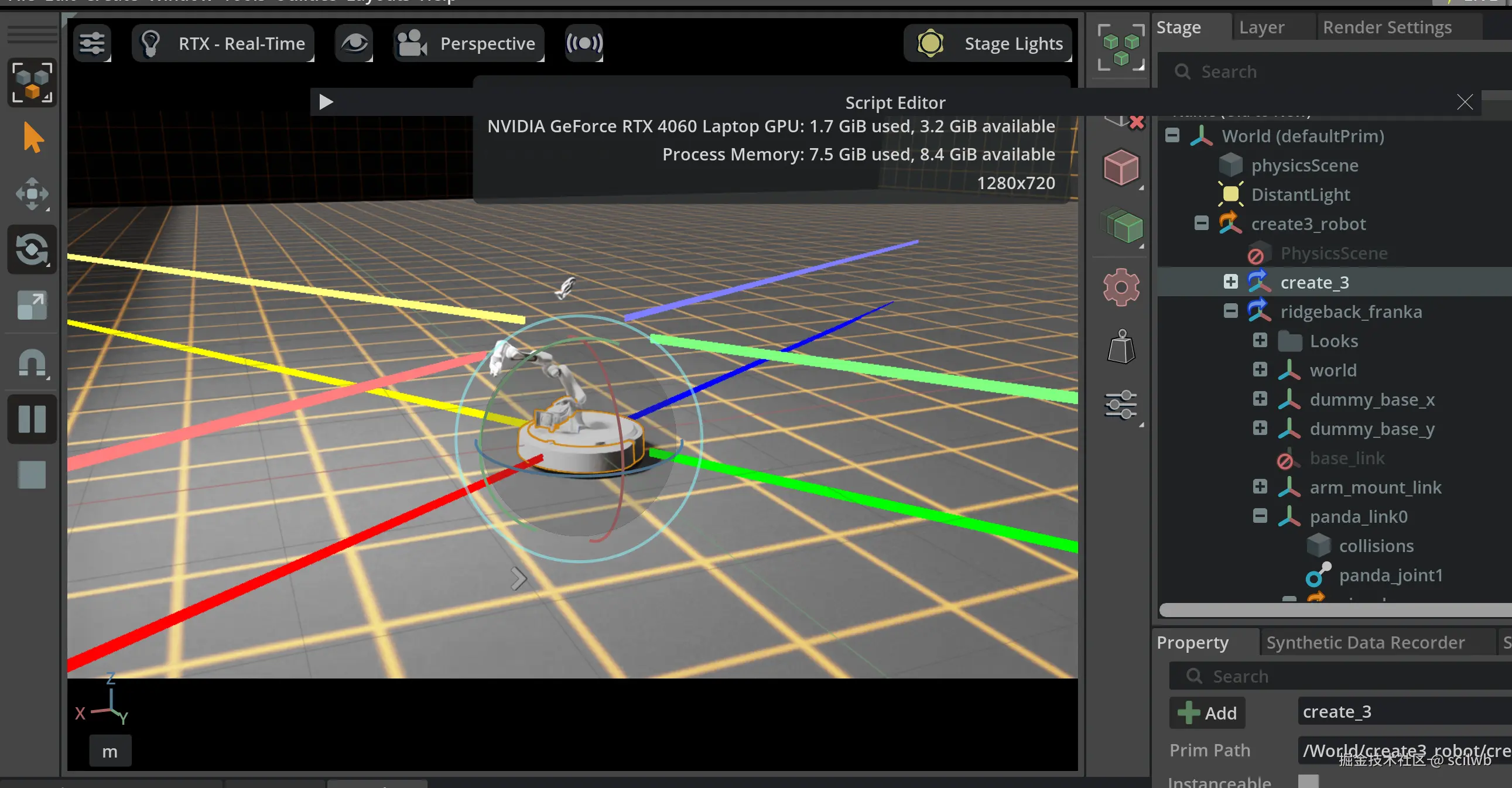Open the RTX - Real-Time renderer dropdown

(223, 43)
